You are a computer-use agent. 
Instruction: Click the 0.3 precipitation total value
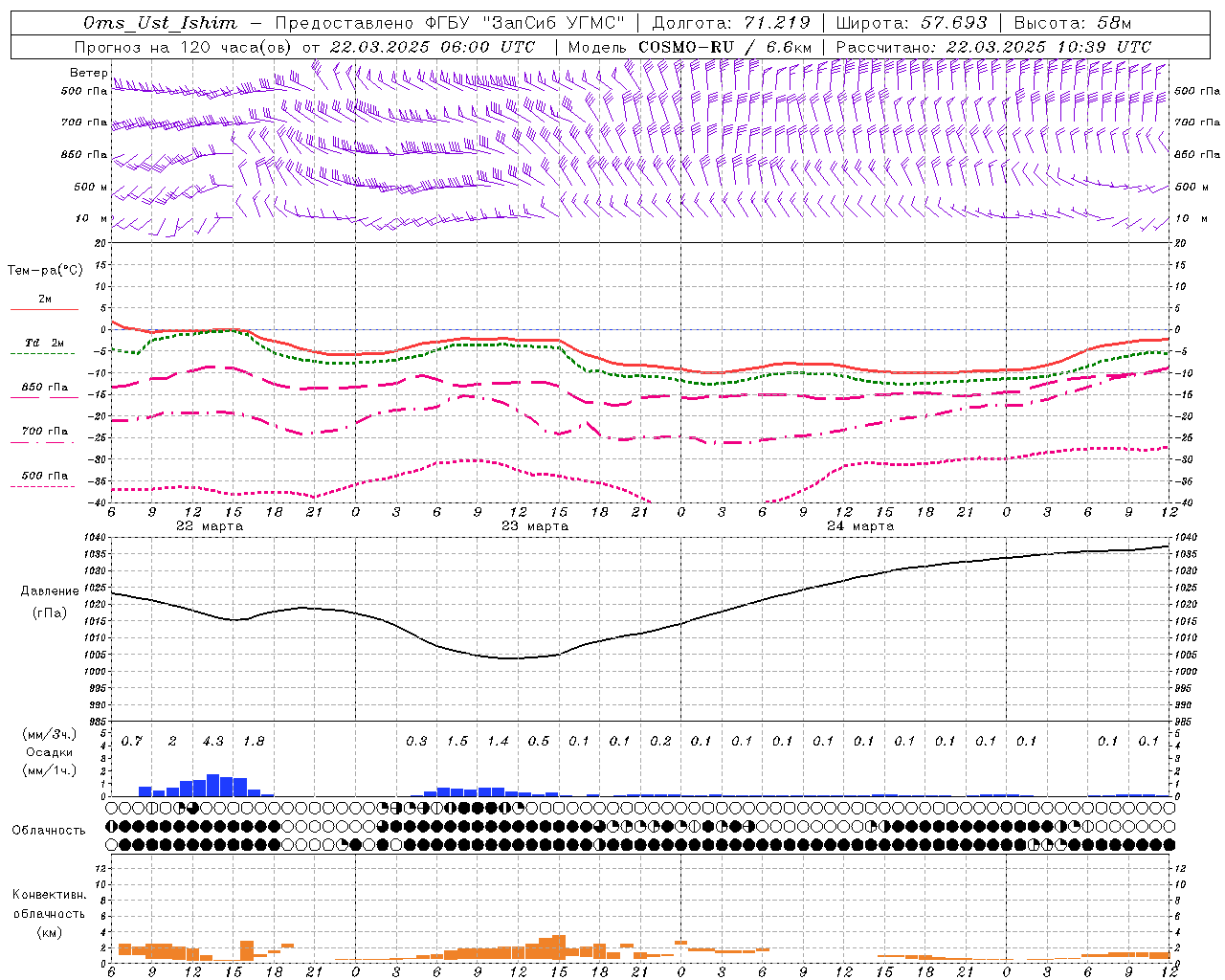click(416, 742)
